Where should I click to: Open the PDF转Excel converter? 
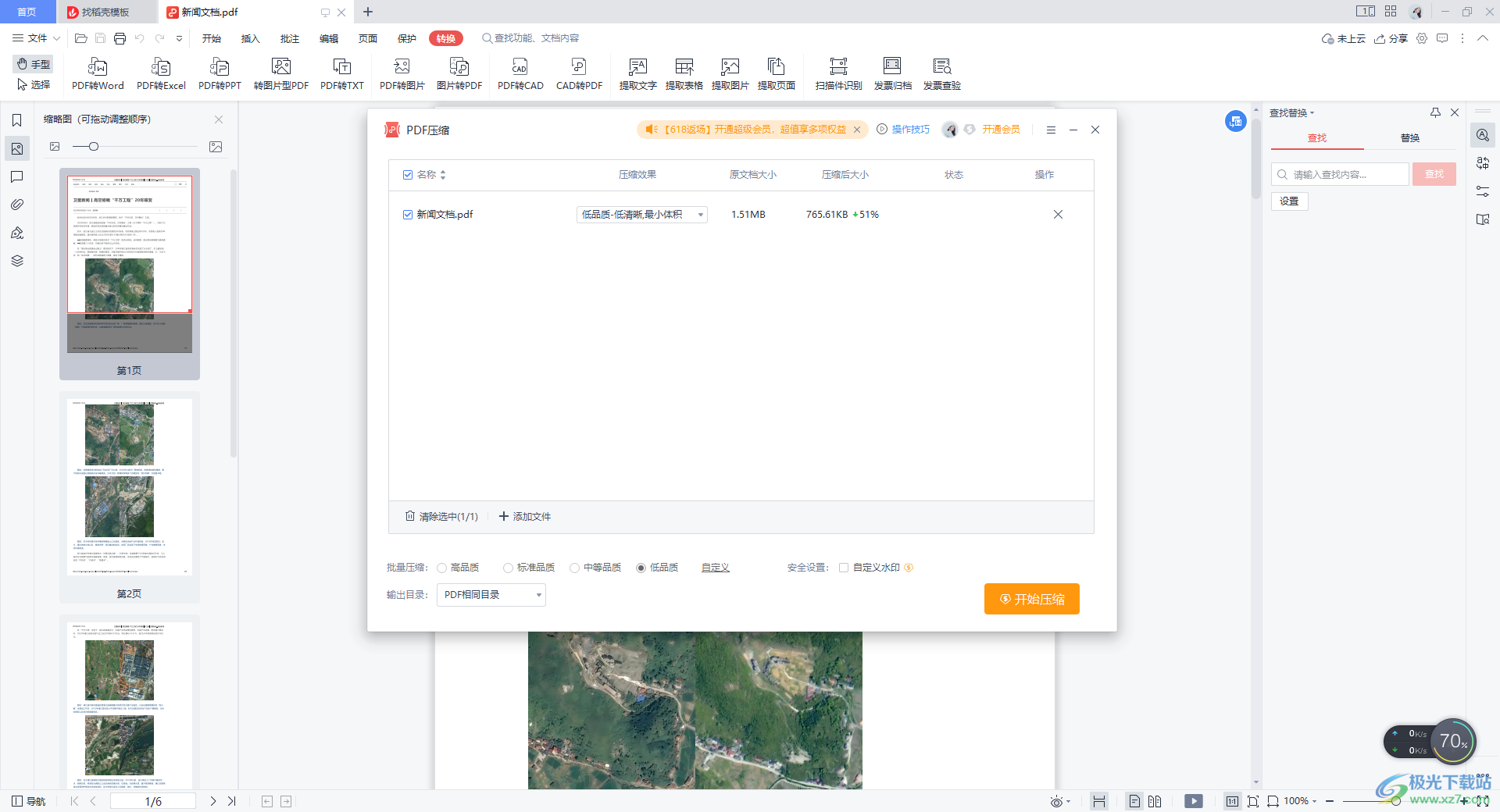coord(161,74)
